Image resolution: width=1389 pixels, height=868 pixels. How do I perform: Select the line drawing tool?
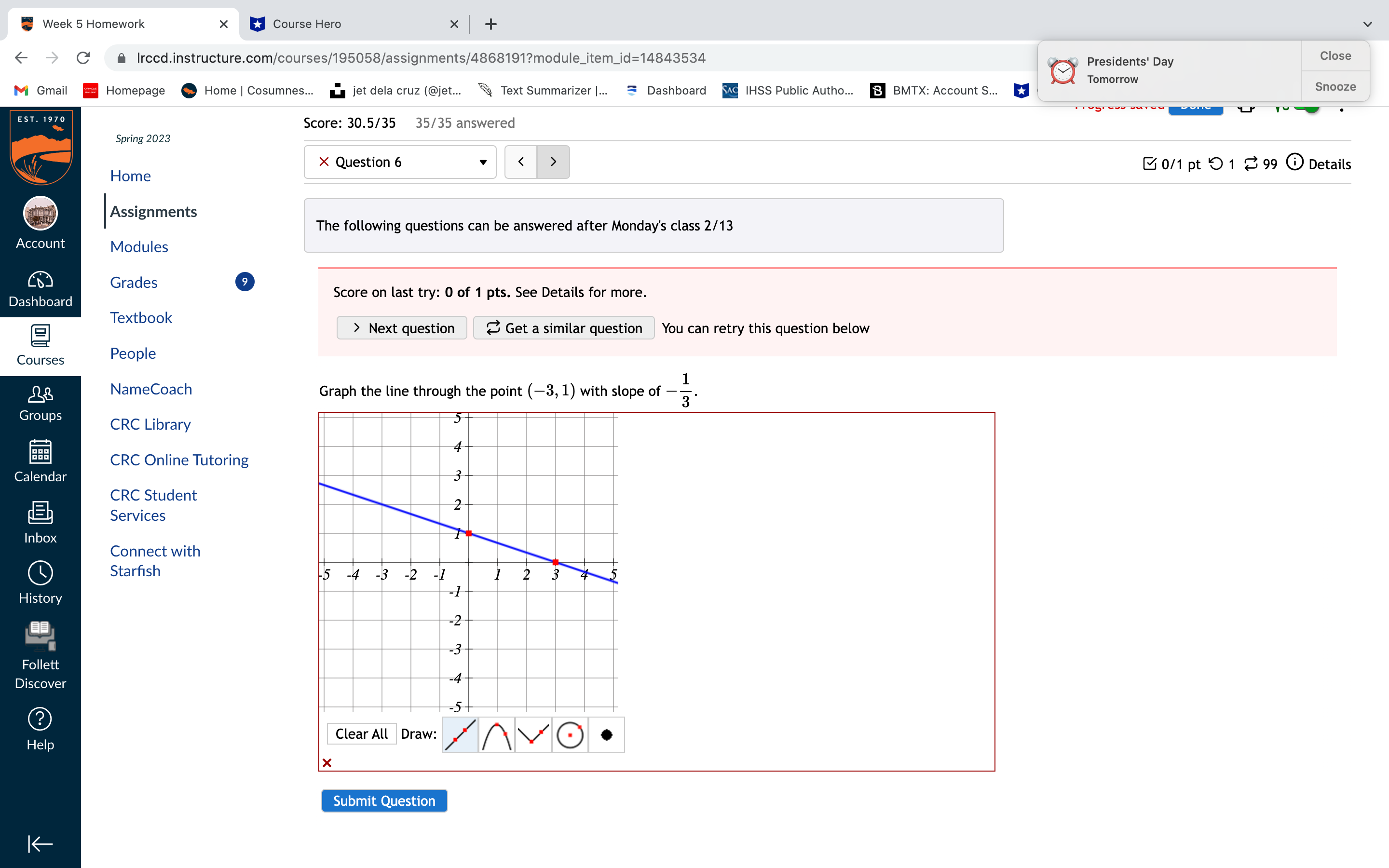(x=459, y=735)
